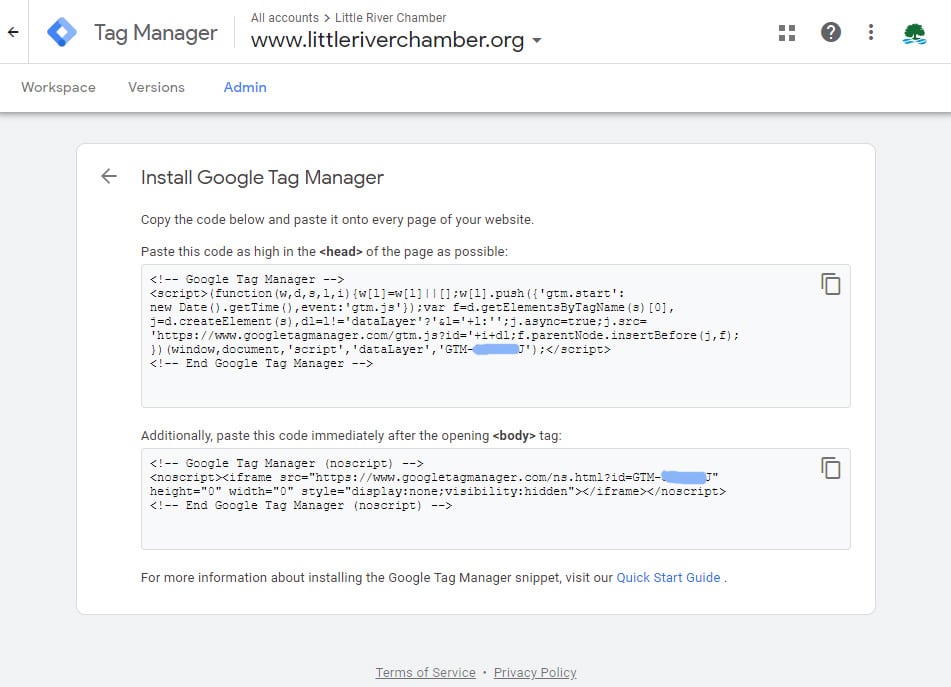The height and width of the screenshot is (687, 951).
Task: Go back from Install Google Tag Manager
Action: (109, 176)
